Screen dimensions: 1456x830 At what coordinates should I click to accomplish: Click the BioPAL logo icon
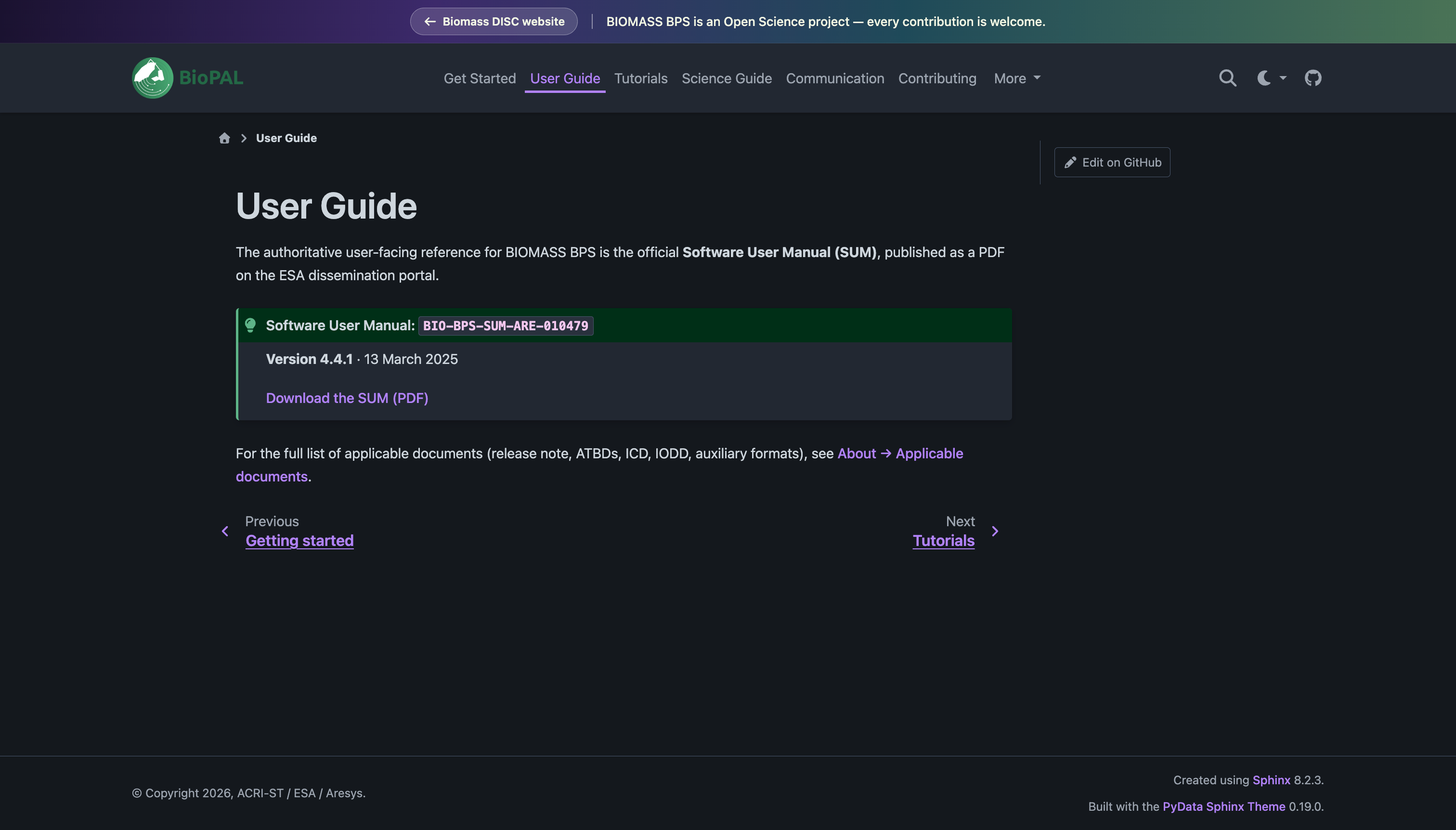click(152, 78)
